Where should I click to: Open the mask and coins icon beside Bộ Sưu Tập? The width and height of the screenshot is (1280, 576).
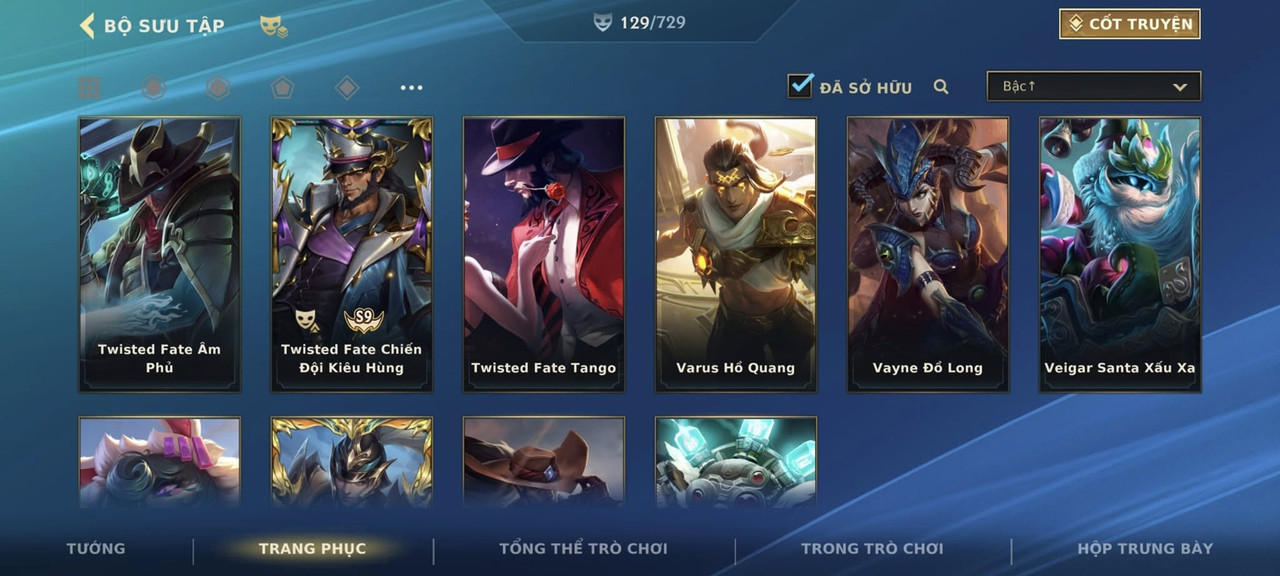tap(274, 26)
